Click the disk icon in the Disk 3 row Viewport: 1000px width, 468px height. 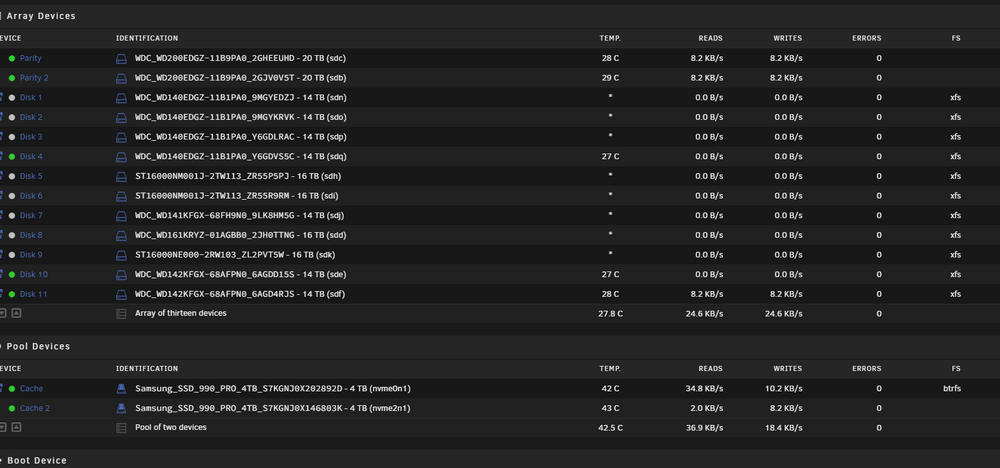pyautogui.click(x=121, y=137)
